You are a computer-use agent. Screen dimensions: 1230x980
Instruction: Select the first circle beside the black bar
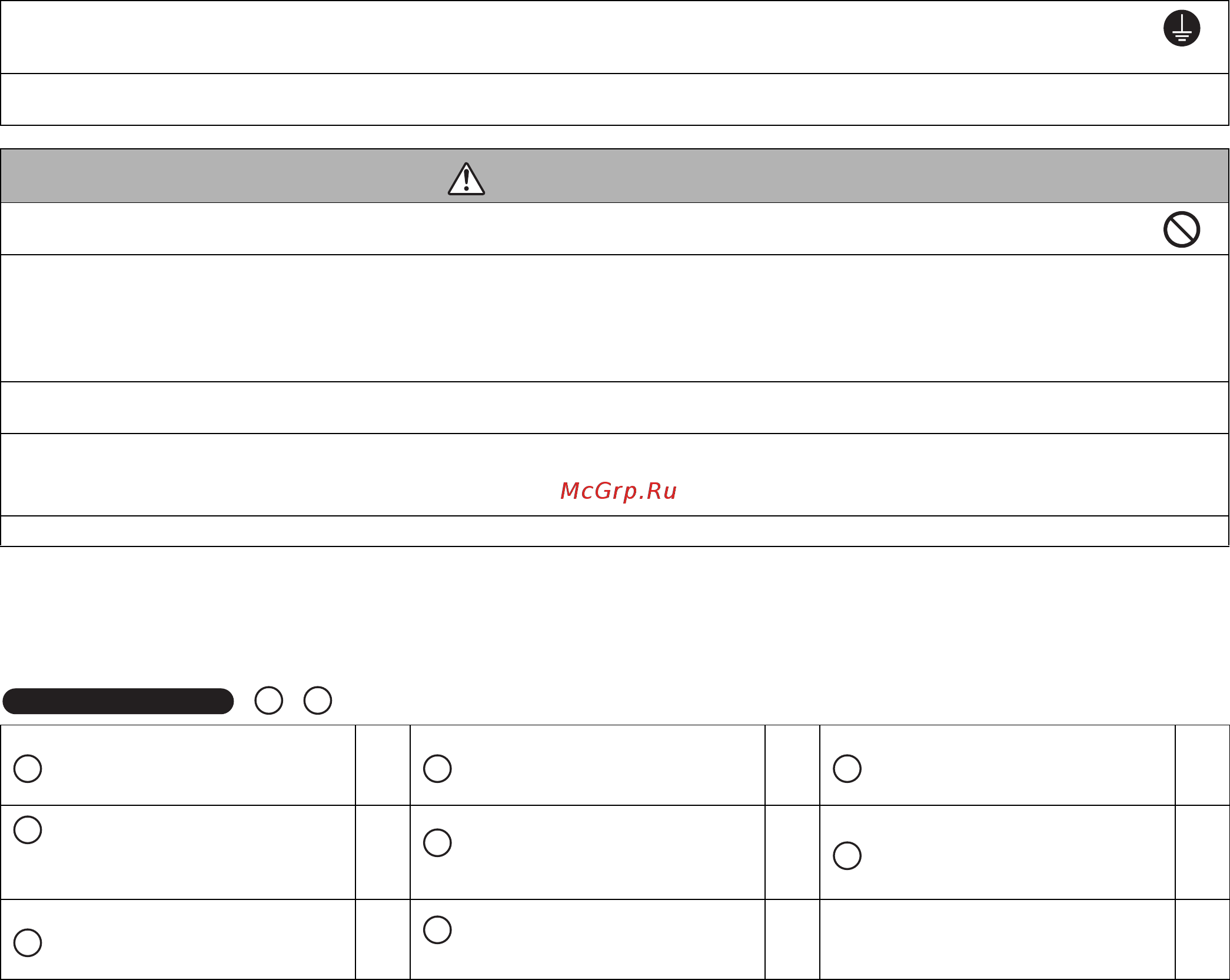pyautogui.click(x=269, y=701)
